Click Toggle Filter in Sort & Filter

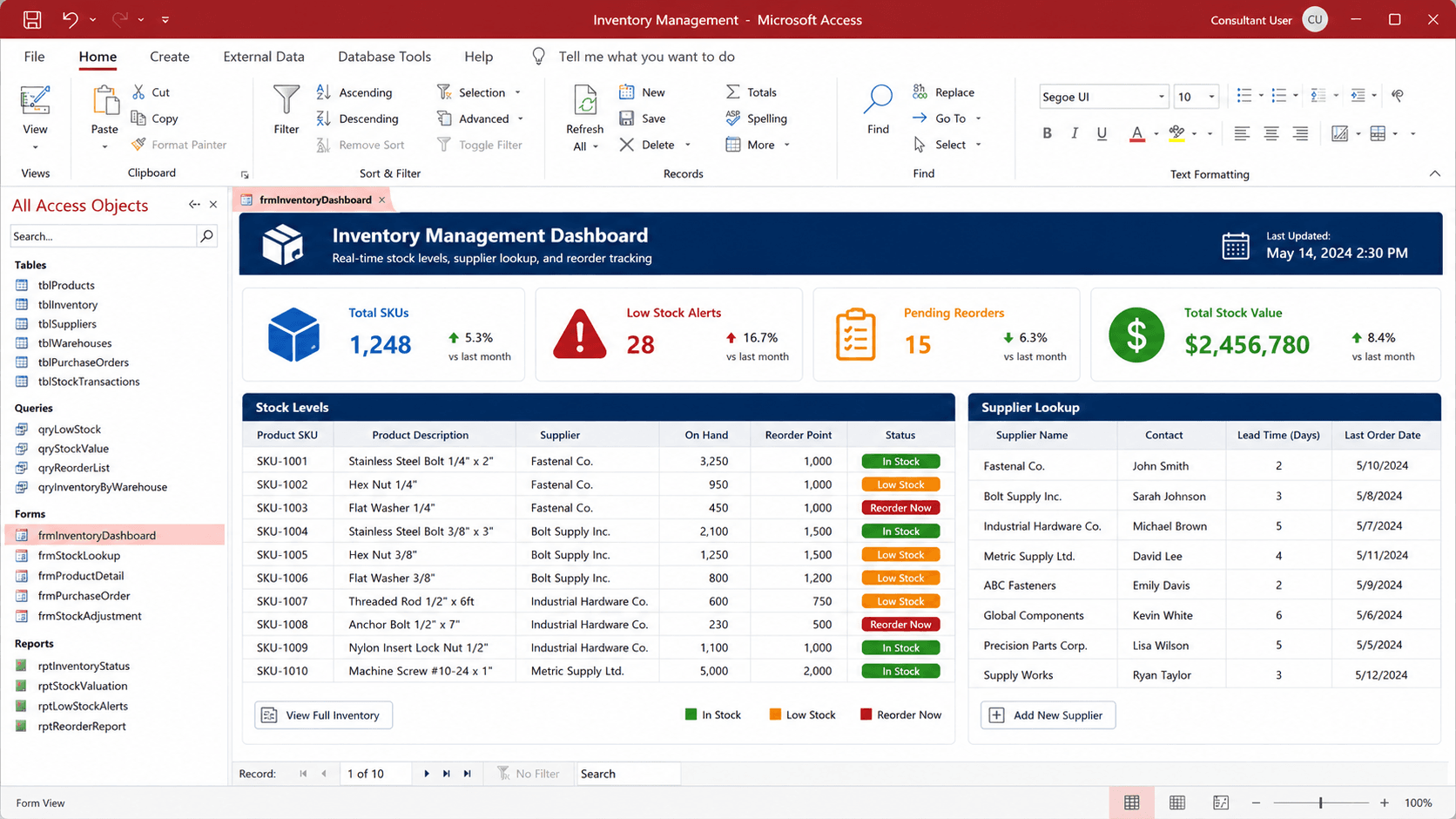point(480,145)
